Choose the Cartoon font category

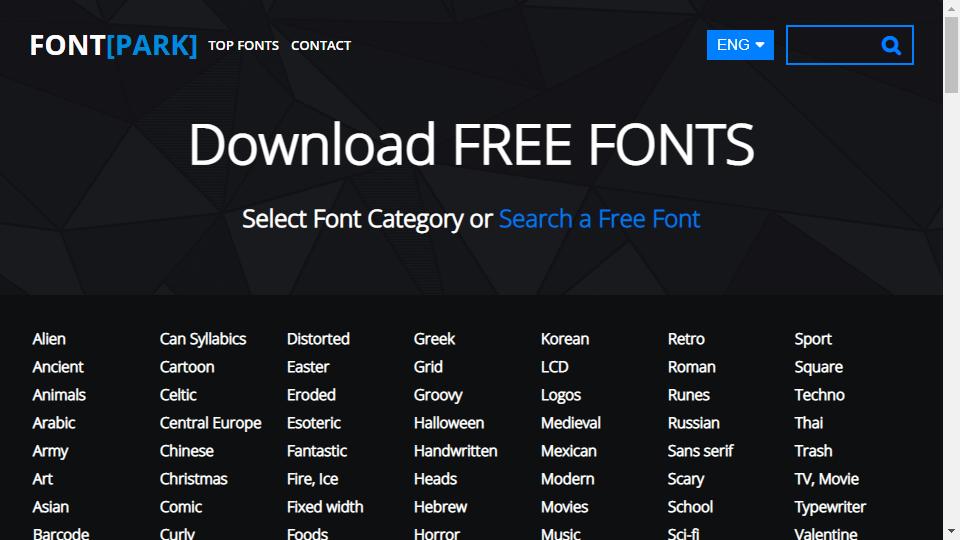tap(187, 367)
